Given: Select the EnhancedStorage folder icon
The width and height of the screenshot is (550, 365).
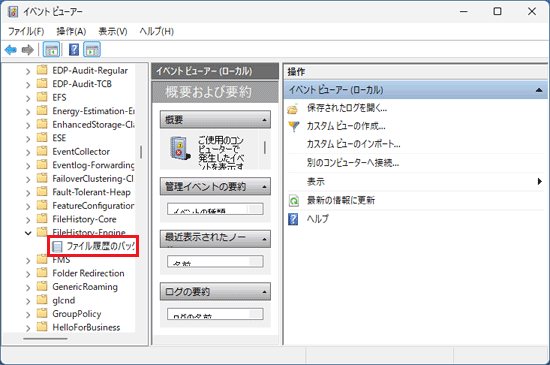Looking at the screenshot, I should 42,124.
